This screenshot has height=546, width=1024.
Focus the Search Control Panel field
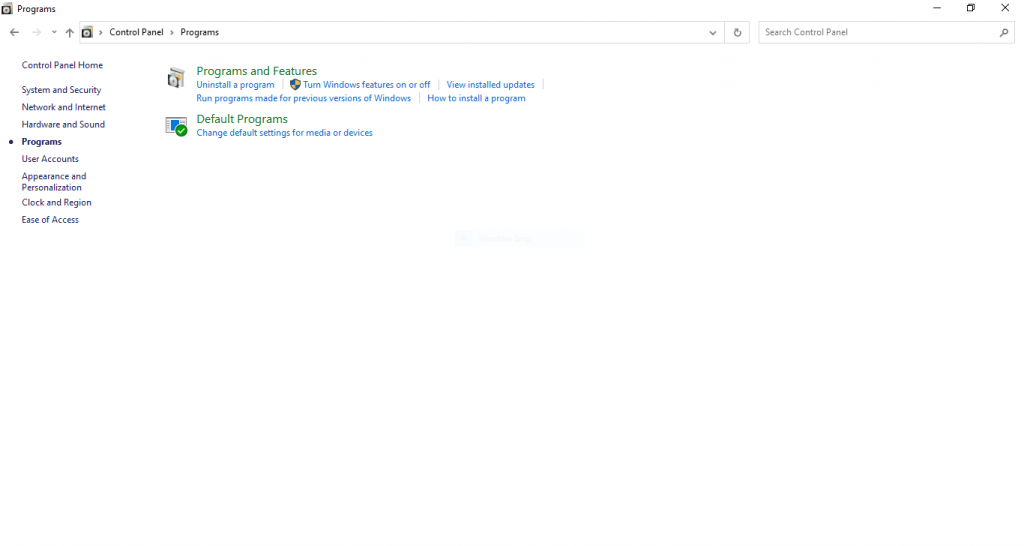click(878, 32)
